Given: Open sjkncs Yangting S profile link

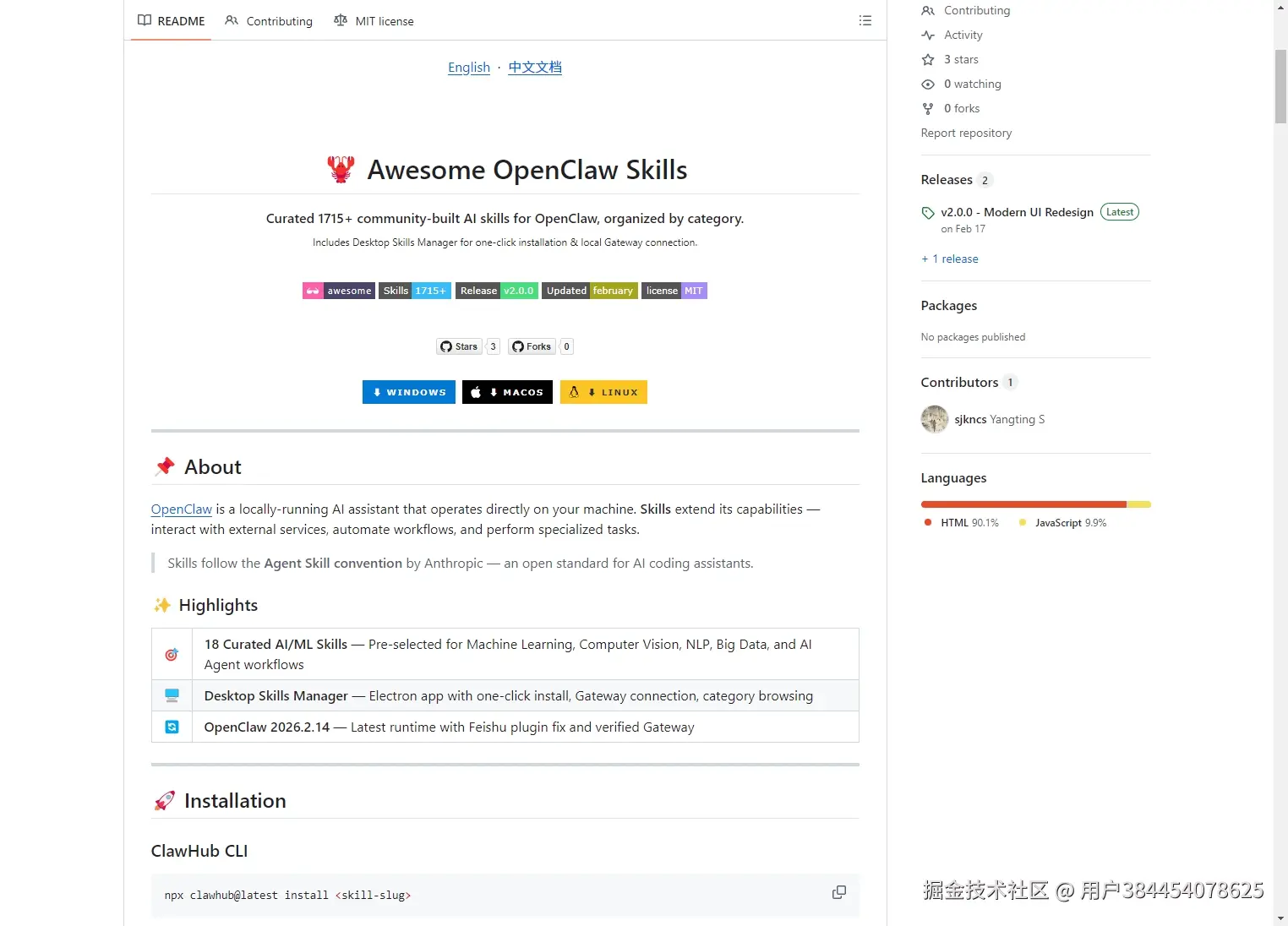Looking at the screenshot, I should [1000, 419].
